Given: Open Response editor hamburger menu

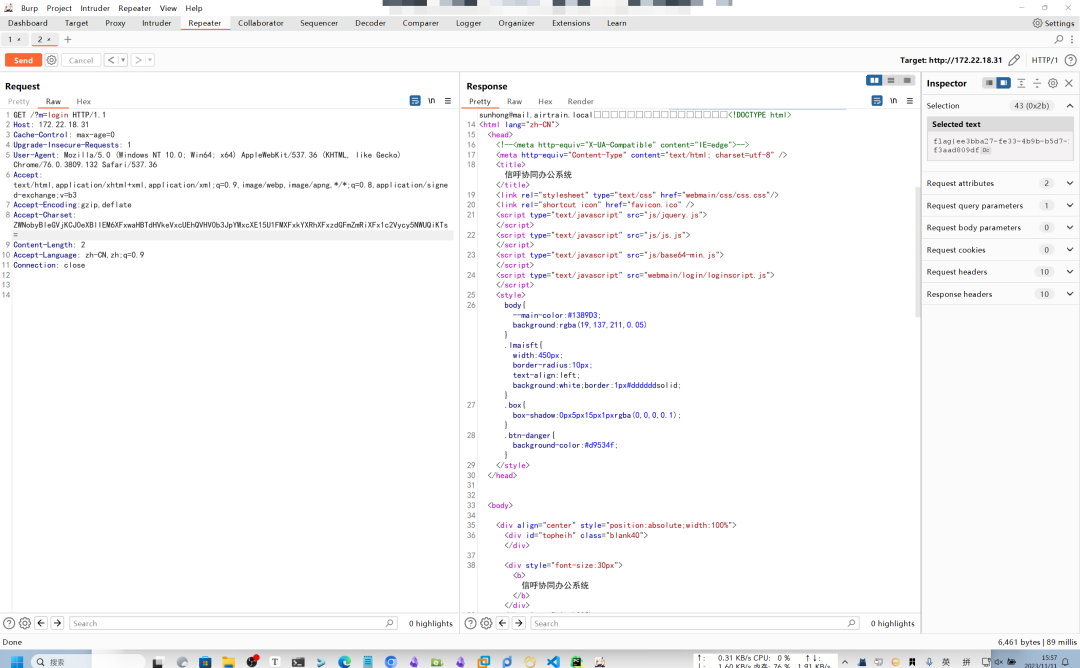Looking at the screenshot, I should tap(910, 101).
